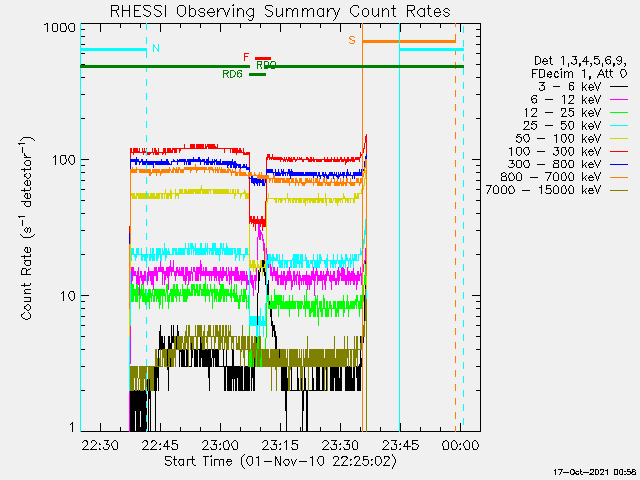Select the '7000 - 15000 keV' legend label

[x=543, y=190]
